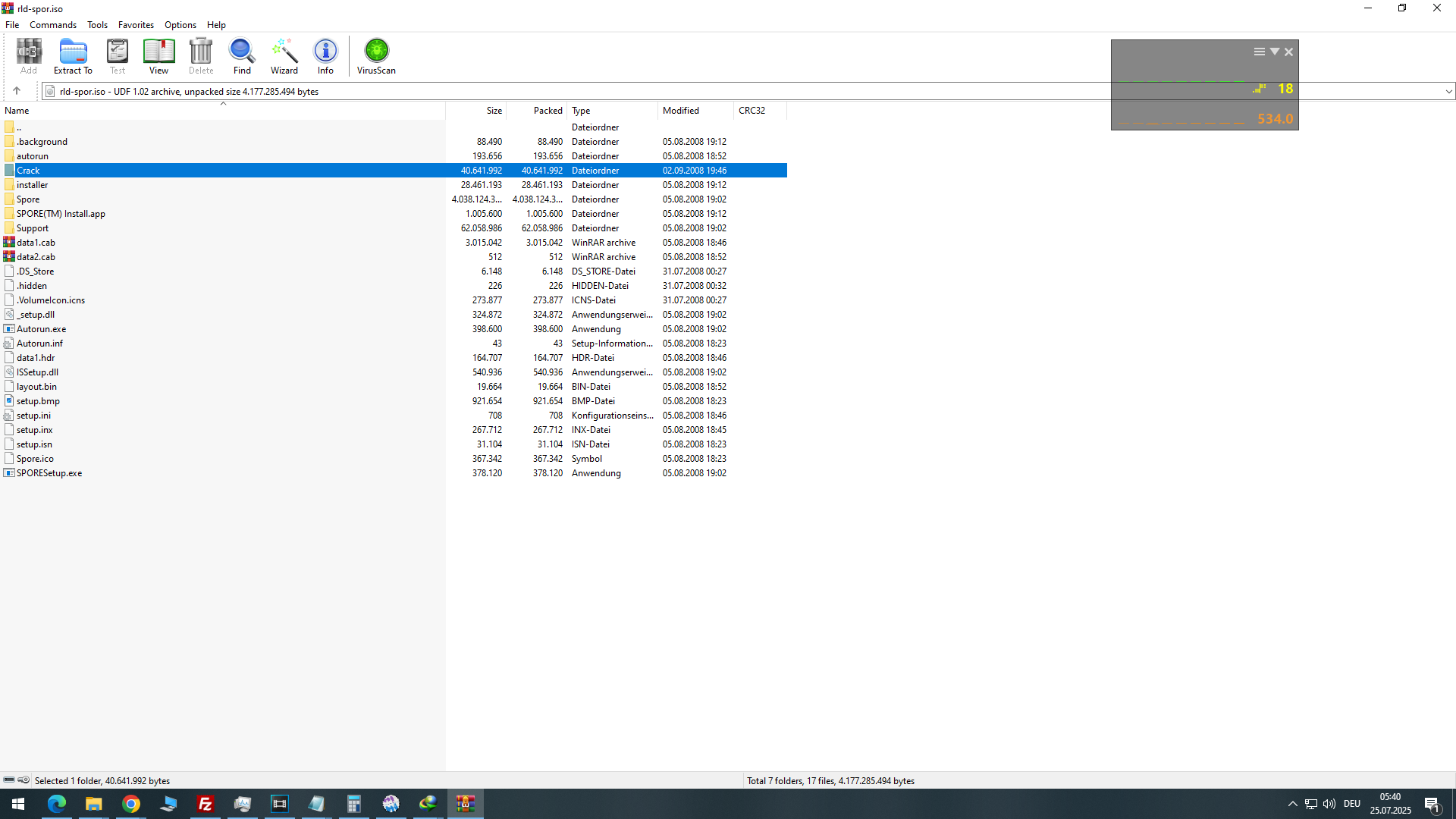This screenshot has width=1456, height=819.
Task: Select the autorun folder
Action: [394, 155]
